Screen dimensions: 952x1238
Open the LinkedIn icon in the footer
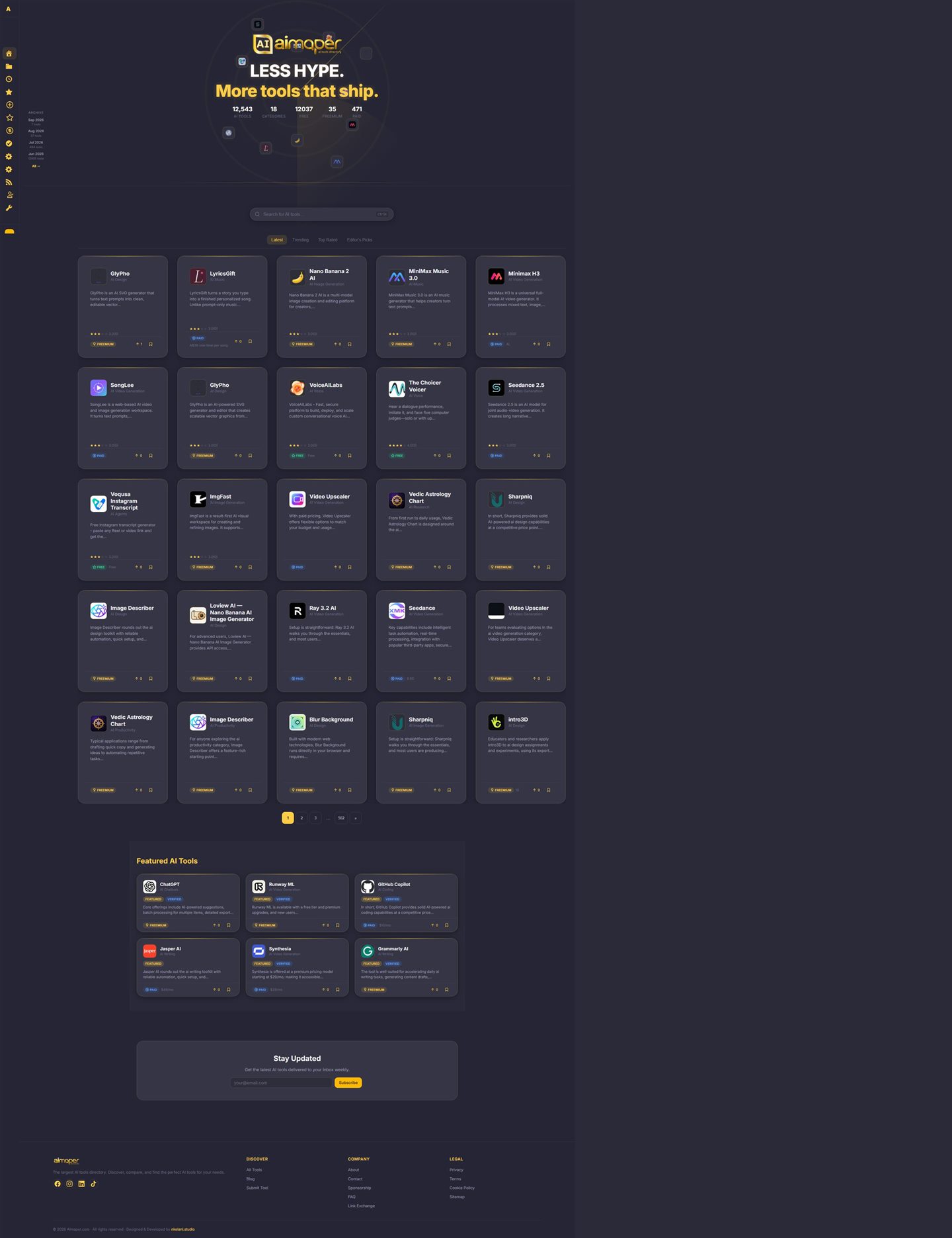(x=81, y=1184)
